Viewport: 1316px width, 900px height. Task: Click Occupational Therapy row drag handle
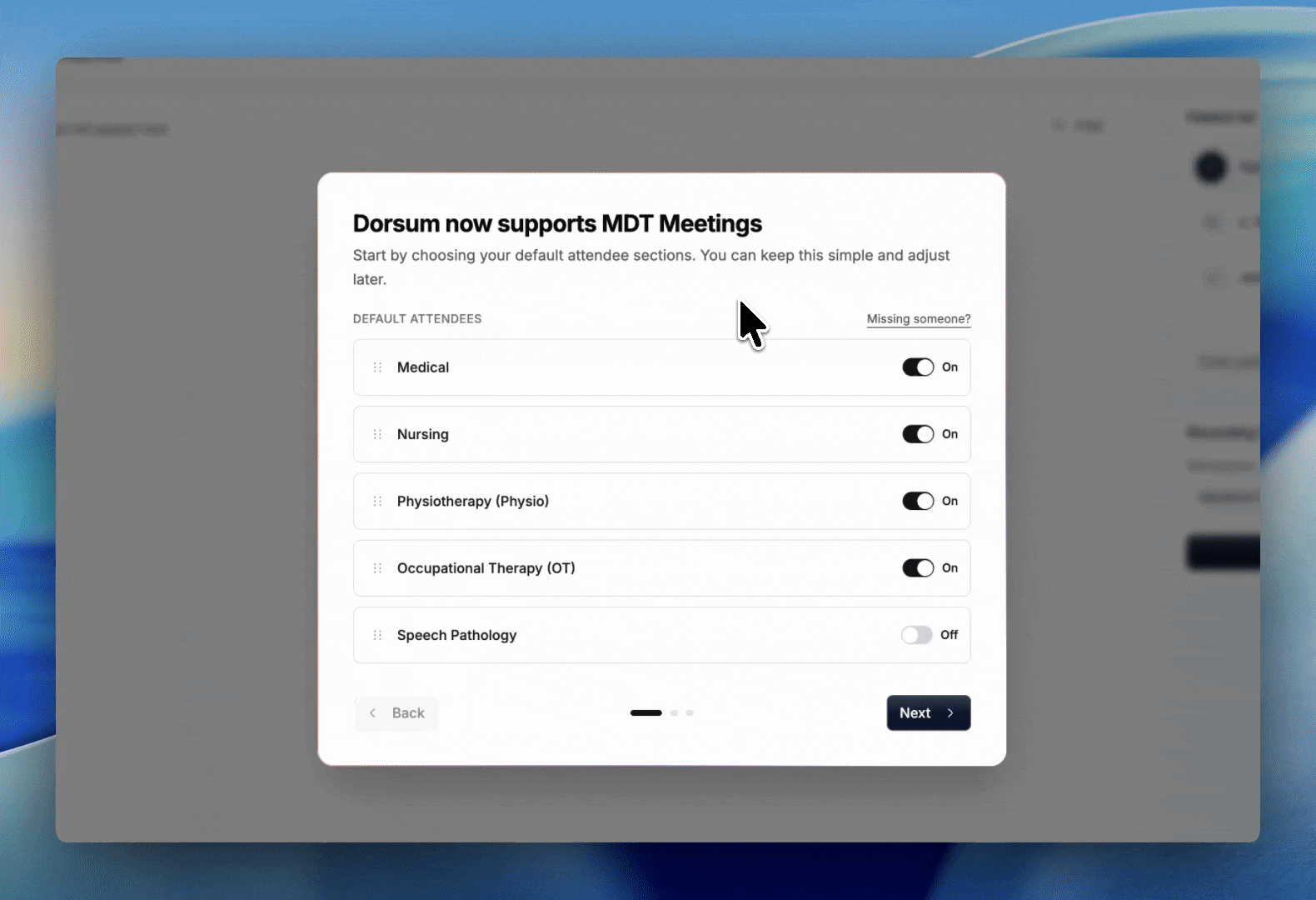[x=377, y=568]
